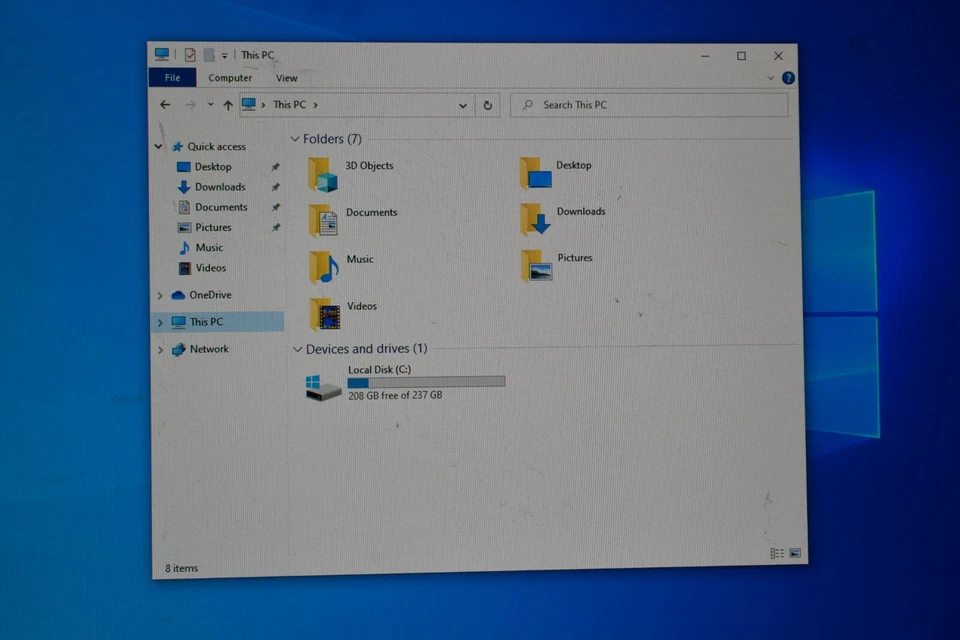Click the This PC icon in title bar
960x640 pixels.
(x=162, y=55)
